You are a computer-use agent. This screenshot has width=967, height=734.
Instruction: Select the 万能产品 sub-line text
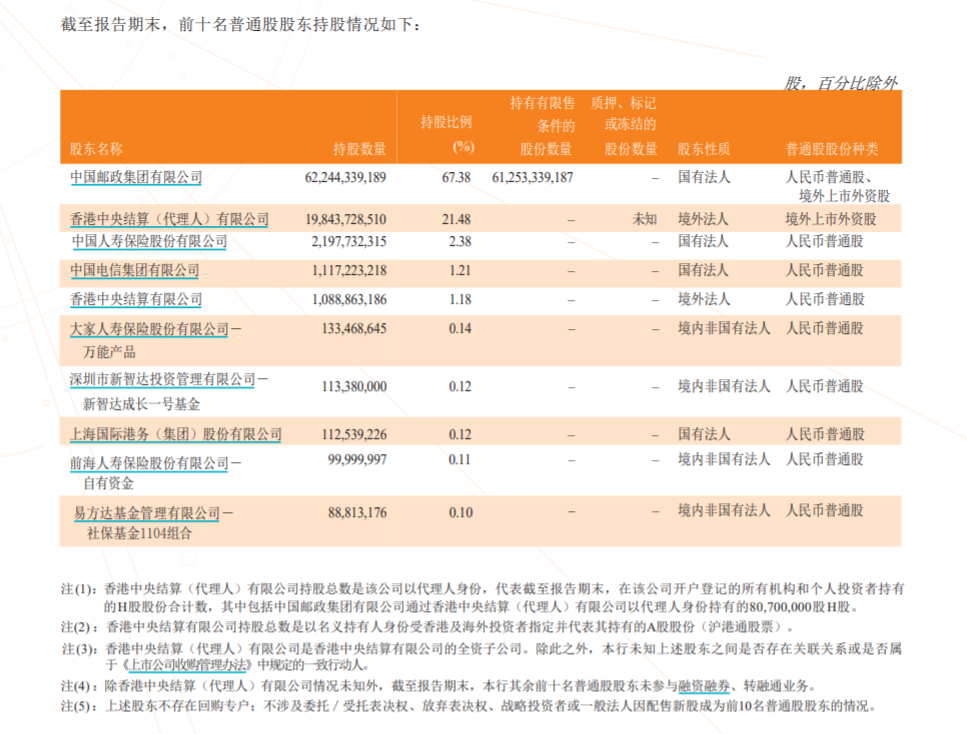(109, 352)
